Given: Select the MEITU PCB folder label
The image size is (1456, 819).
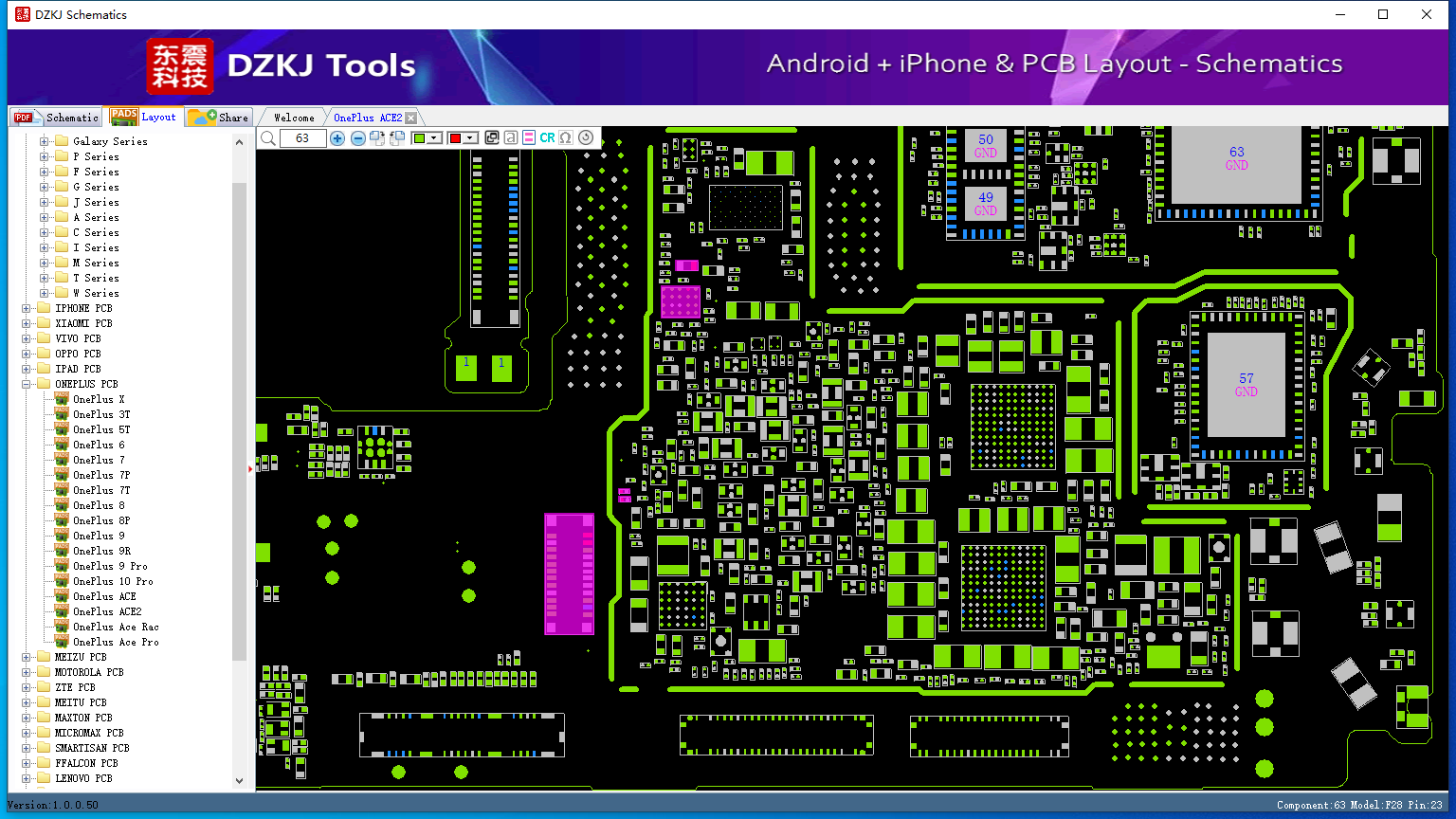Looking at the screenshot, I should [81, 702].
